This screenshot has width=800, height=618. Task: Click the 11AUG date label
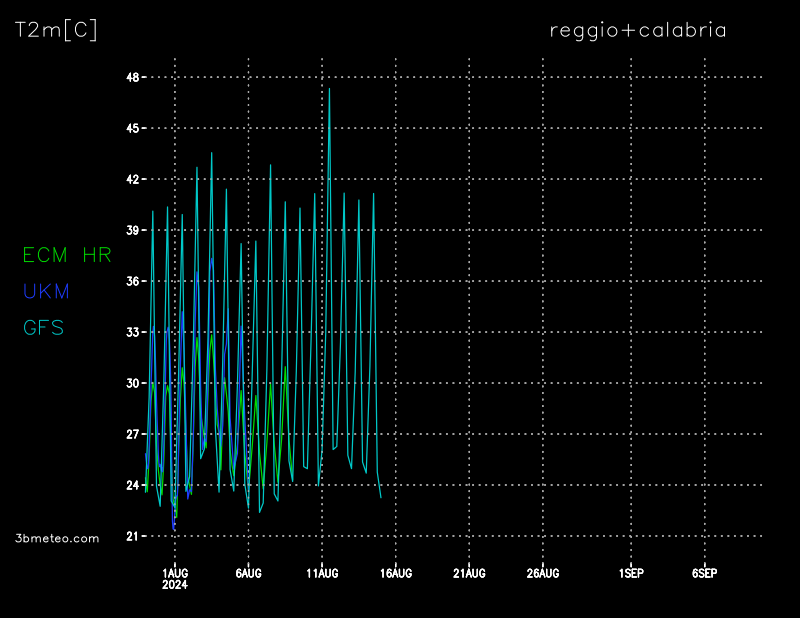coord(322,573)
